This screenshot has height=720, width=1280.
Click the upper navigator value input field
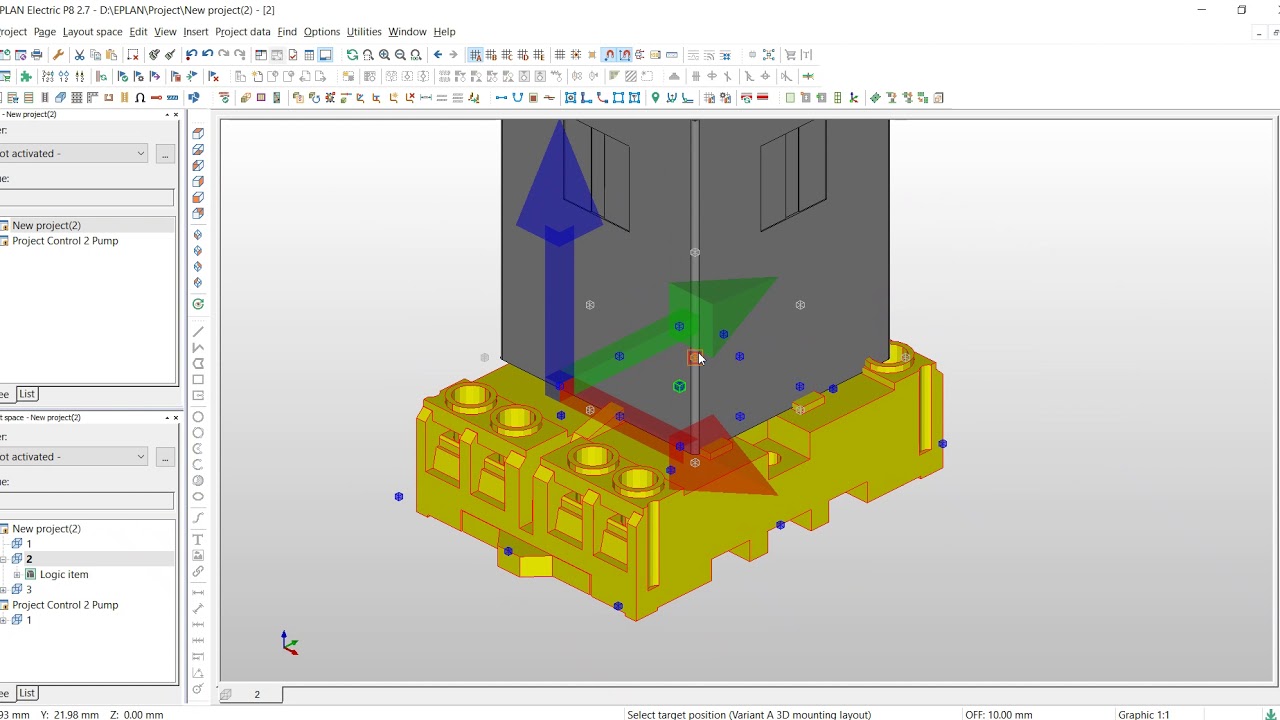[x=87, y=198]
